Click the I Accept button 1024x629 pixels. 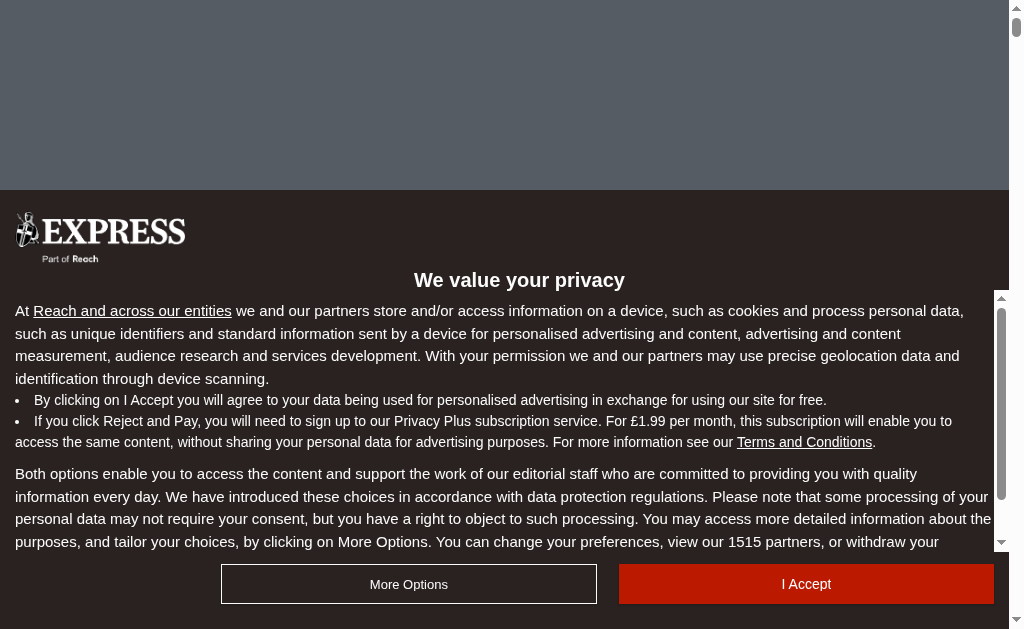click(806, 584)
